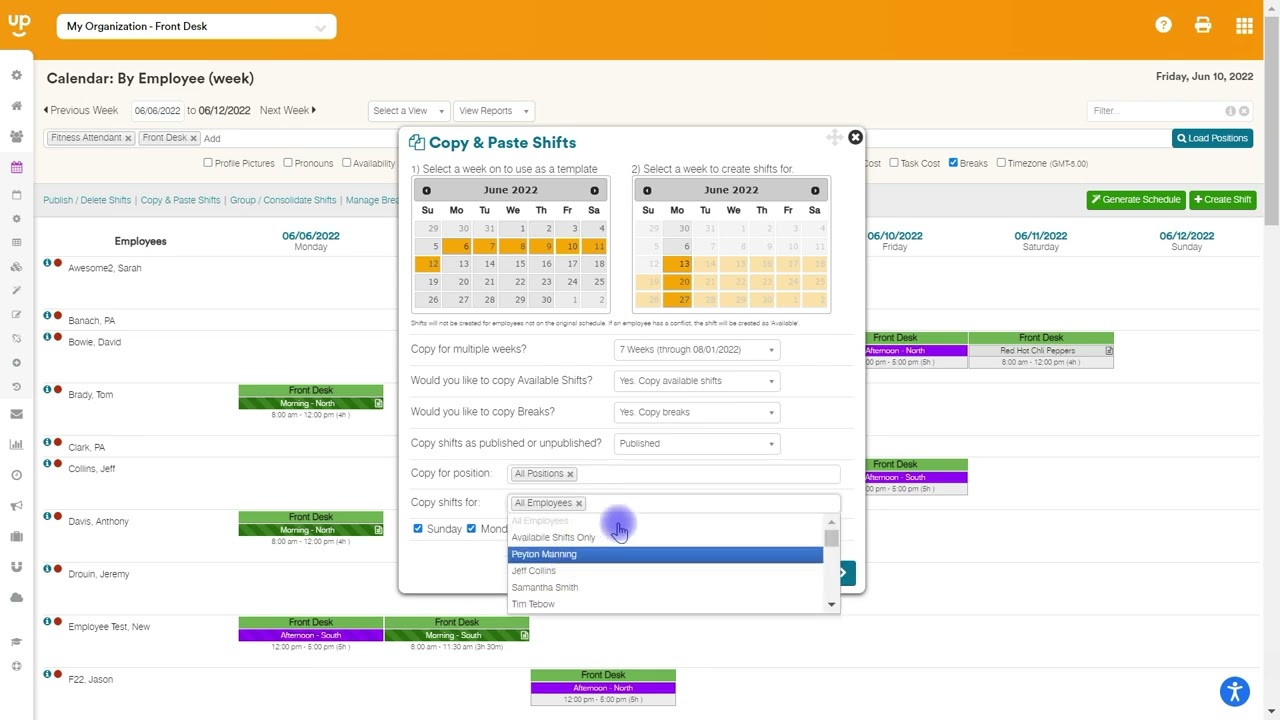Open the Employees people icon in the sidebar
This screenshot has width=1280, height=720.
[16, 137]
